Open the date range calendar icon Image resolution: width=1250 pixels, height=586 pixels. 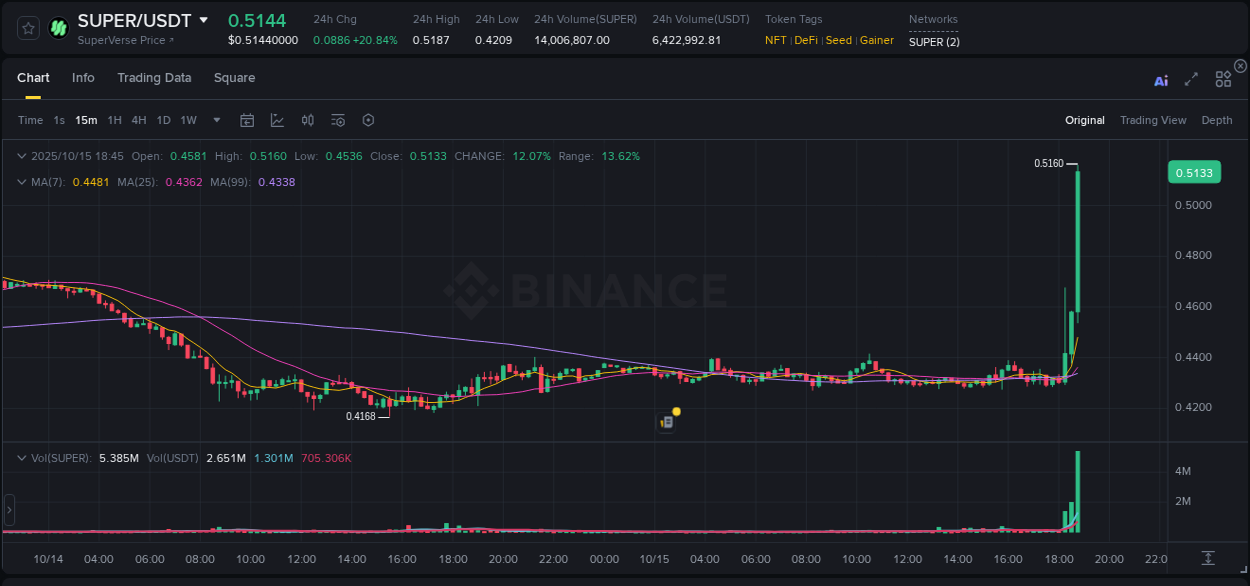247,120
